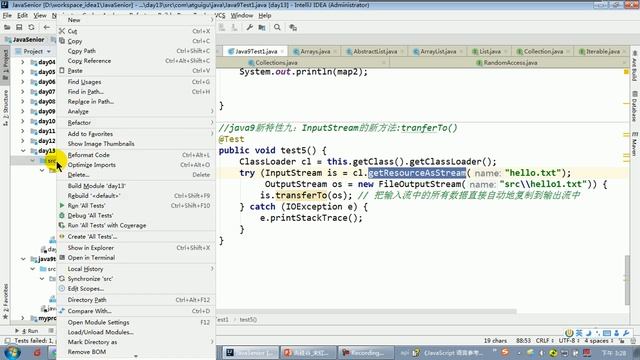Open the Mark Directory as submenu
640x360 pixels.
(x=136, y=342)
